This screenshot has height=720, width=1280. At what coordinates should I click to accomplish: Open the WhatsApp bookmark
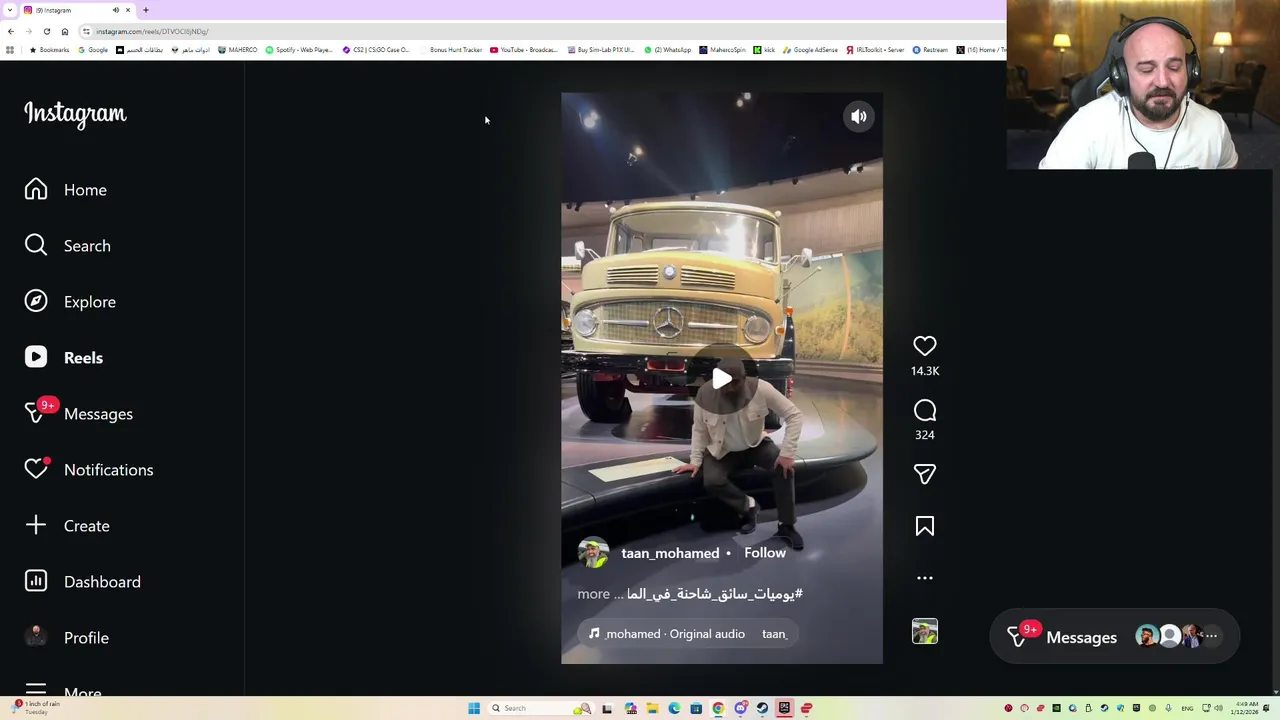[668, 50]
